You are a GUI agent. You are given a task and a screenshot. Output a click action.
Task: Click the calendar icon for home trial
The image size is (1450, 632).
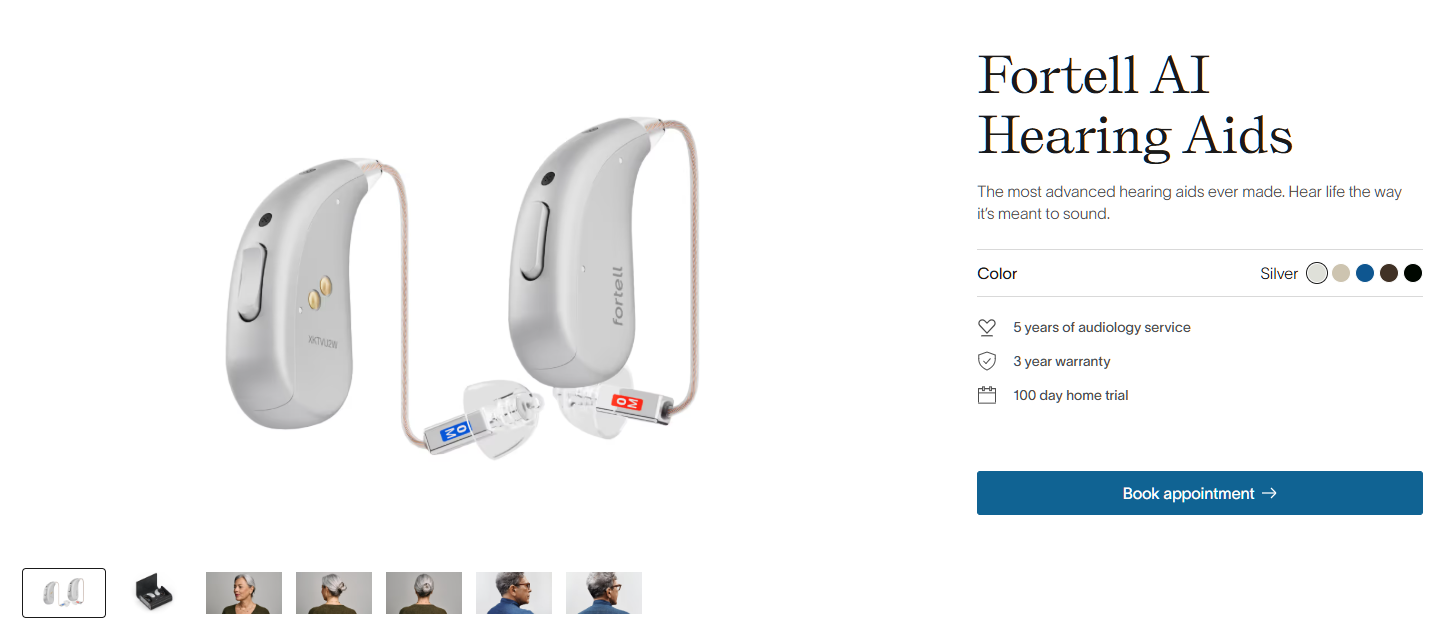987,395
